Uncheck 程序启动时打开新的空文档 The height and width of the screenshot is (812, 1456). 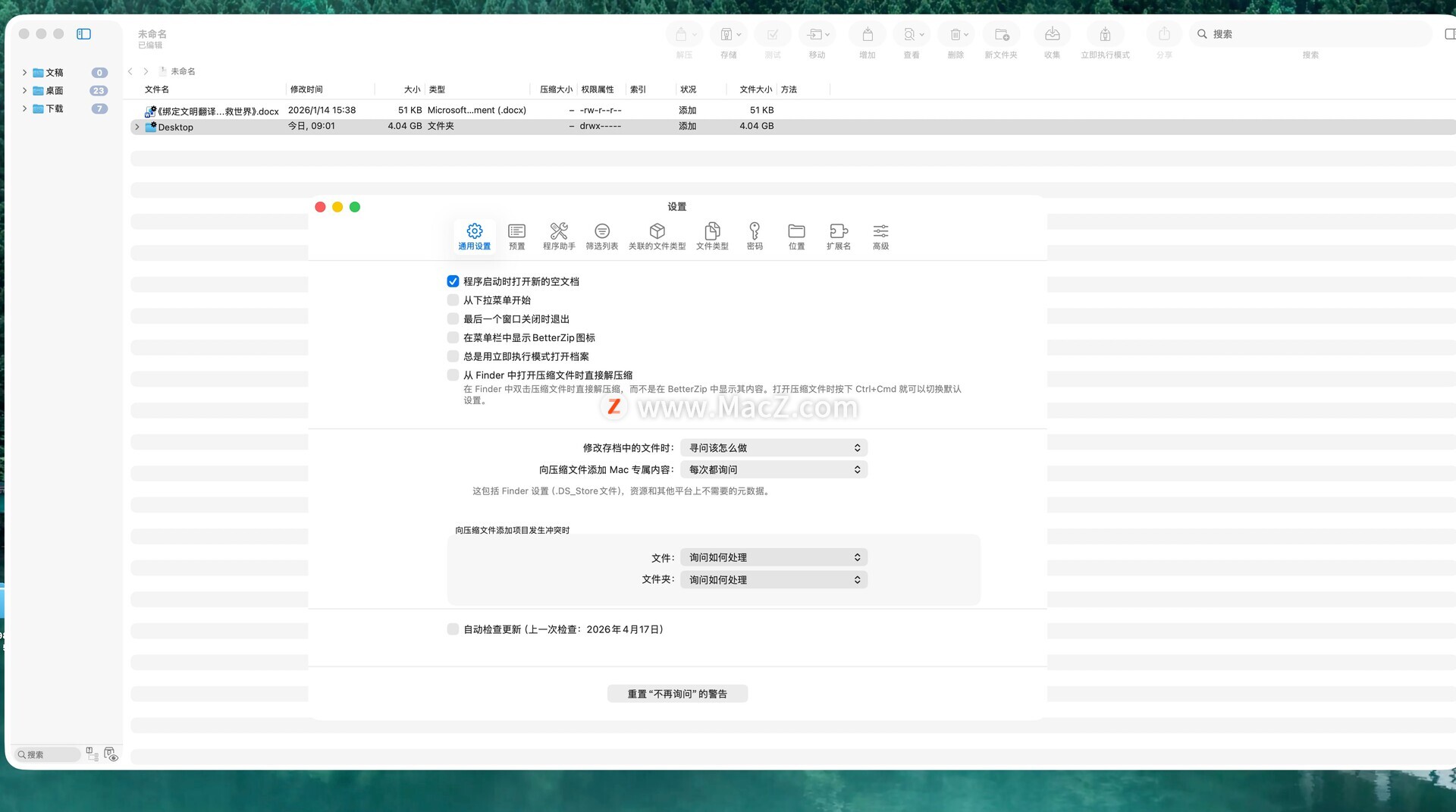click(453, 281)
